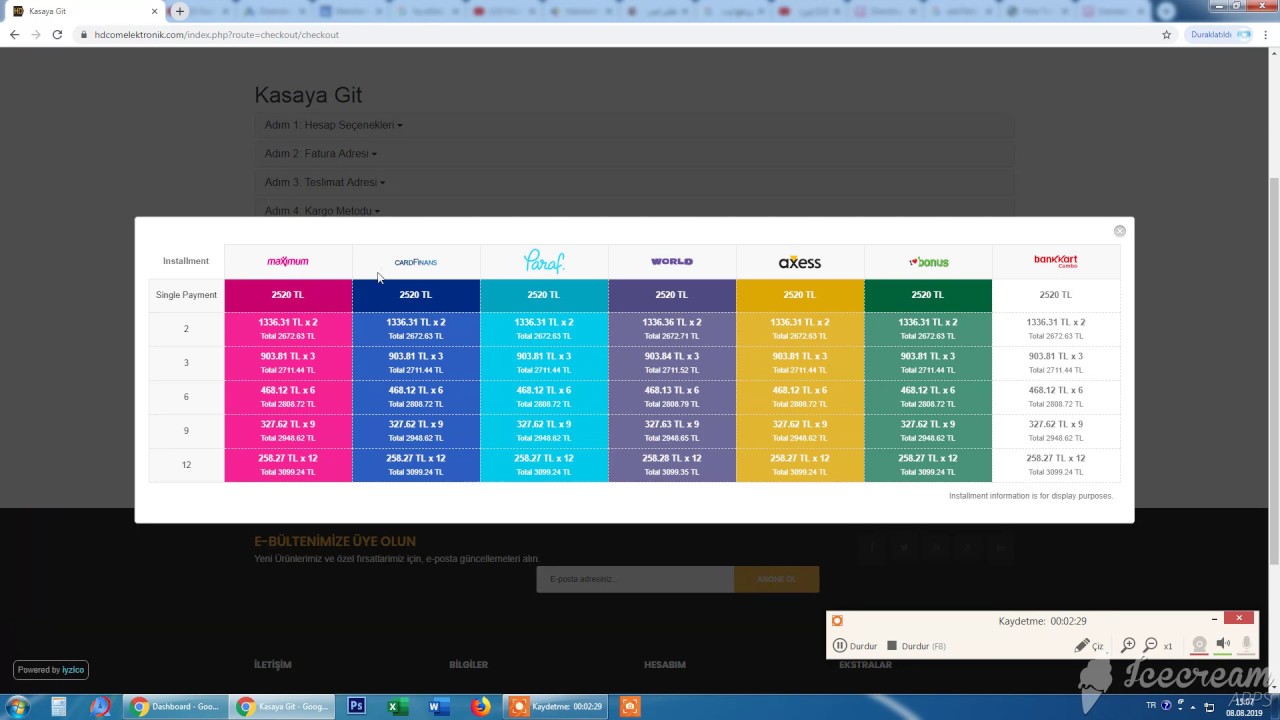The height and width of the screenshot is (720, 1280).
Task: Click Maximum single payment 2520 TL cell
Action: coord(288,295)
